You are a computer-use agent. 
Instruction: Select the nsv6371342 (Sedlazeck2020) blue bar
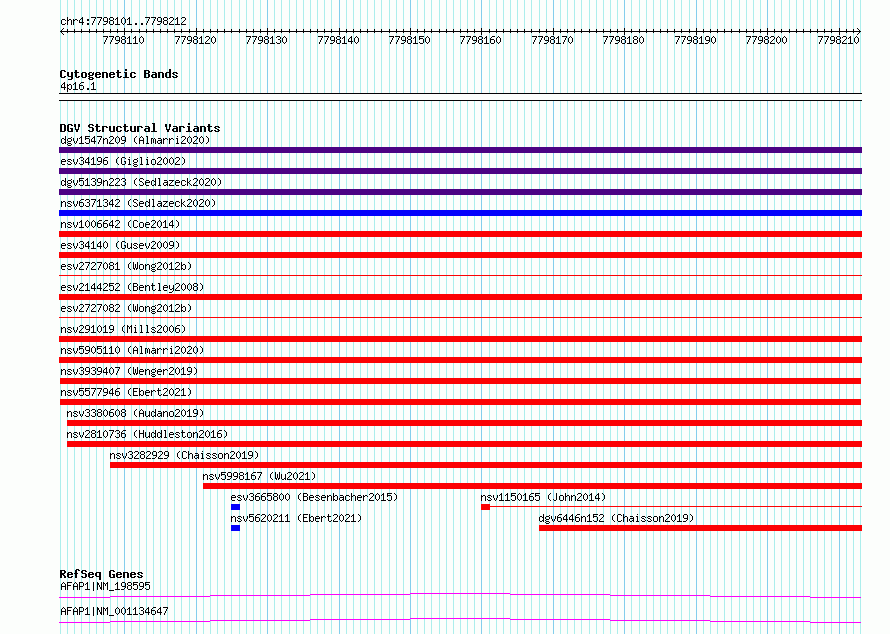coord(460,213)
